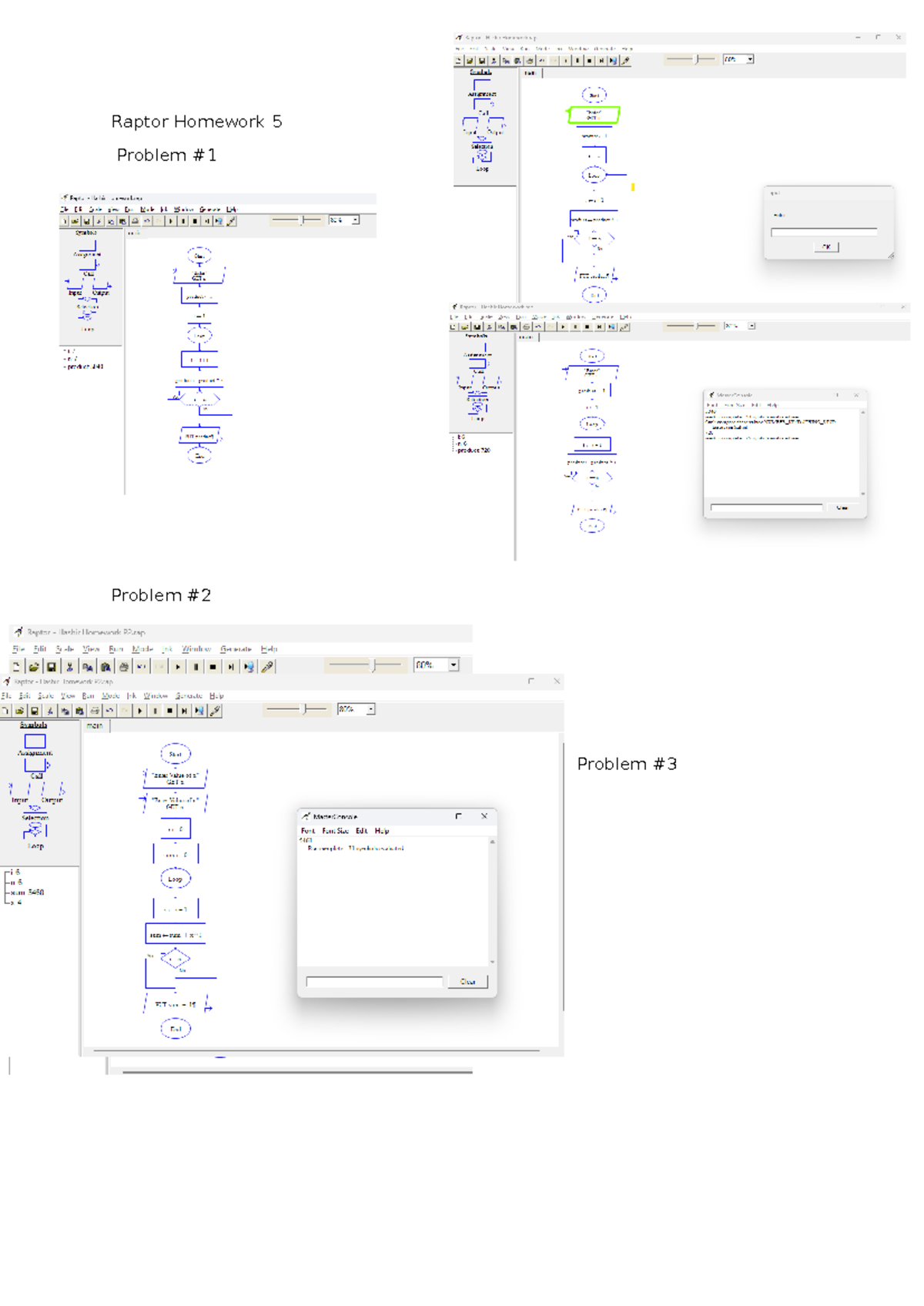This screenshot has width=924, height=1306.
Task: Open zoom dropdown in the top-right Raptor window
Action: pyautogui.click(x=750, y=59)
